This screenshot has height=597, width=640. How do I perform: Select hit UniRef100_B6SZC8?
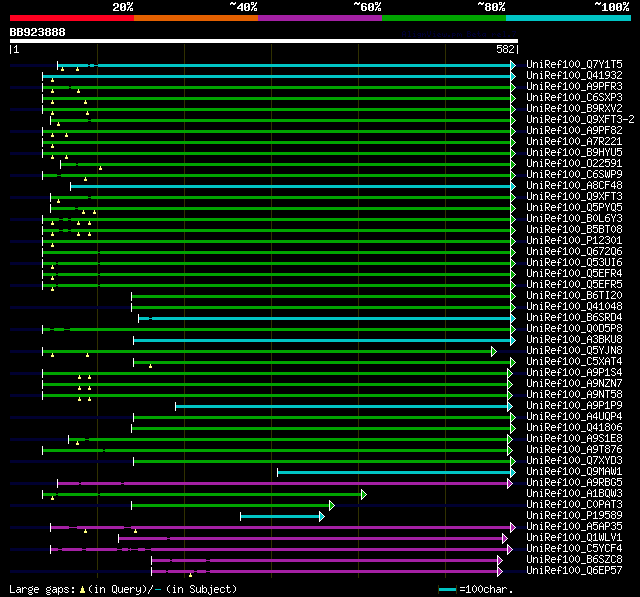pos(574,560)
